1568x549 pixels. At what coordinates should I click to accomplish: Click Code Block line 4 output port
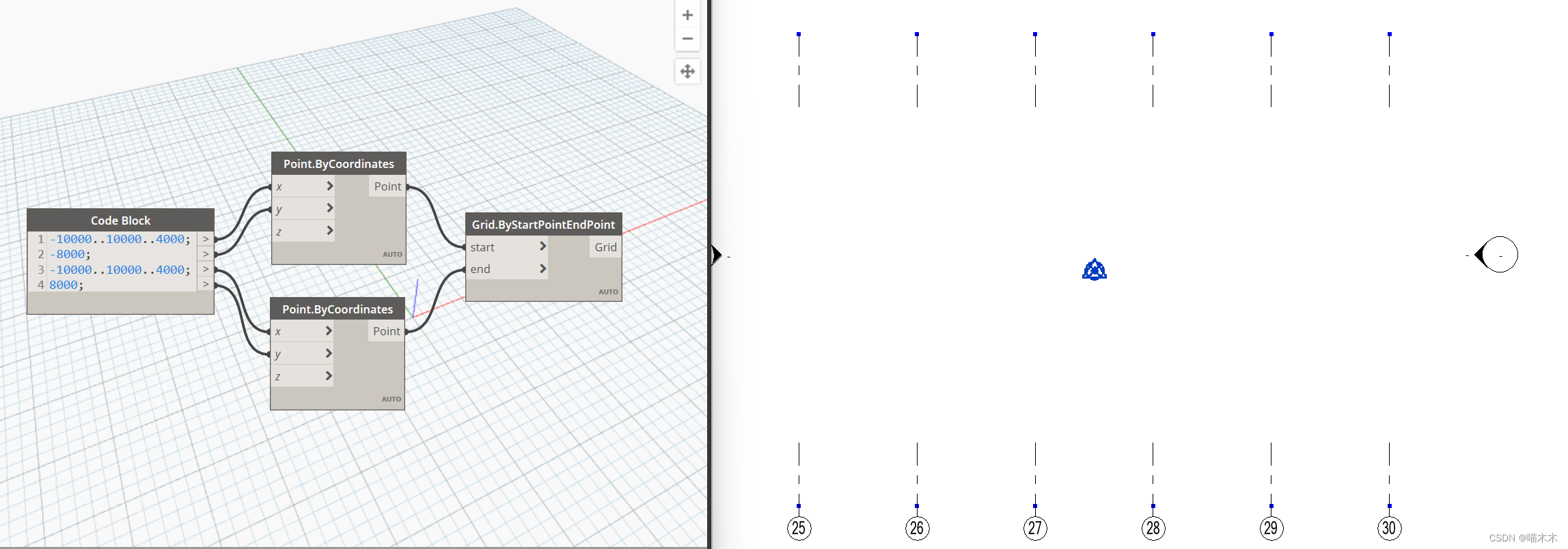pyautogui.click(x=206, y=284)
